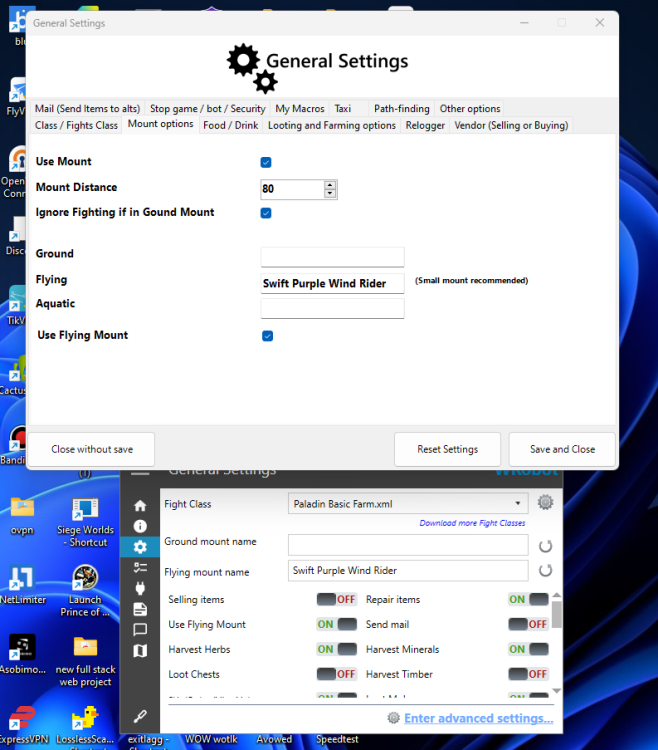Open the checklist icon in WRobot sidebar

tap(140, 568)
